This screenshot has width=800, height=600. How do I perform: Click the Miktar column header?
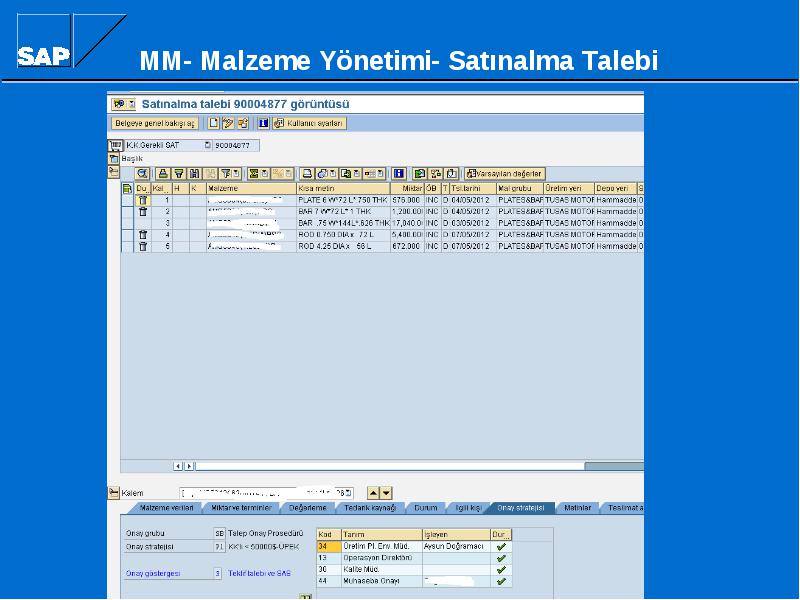point(407,189)
